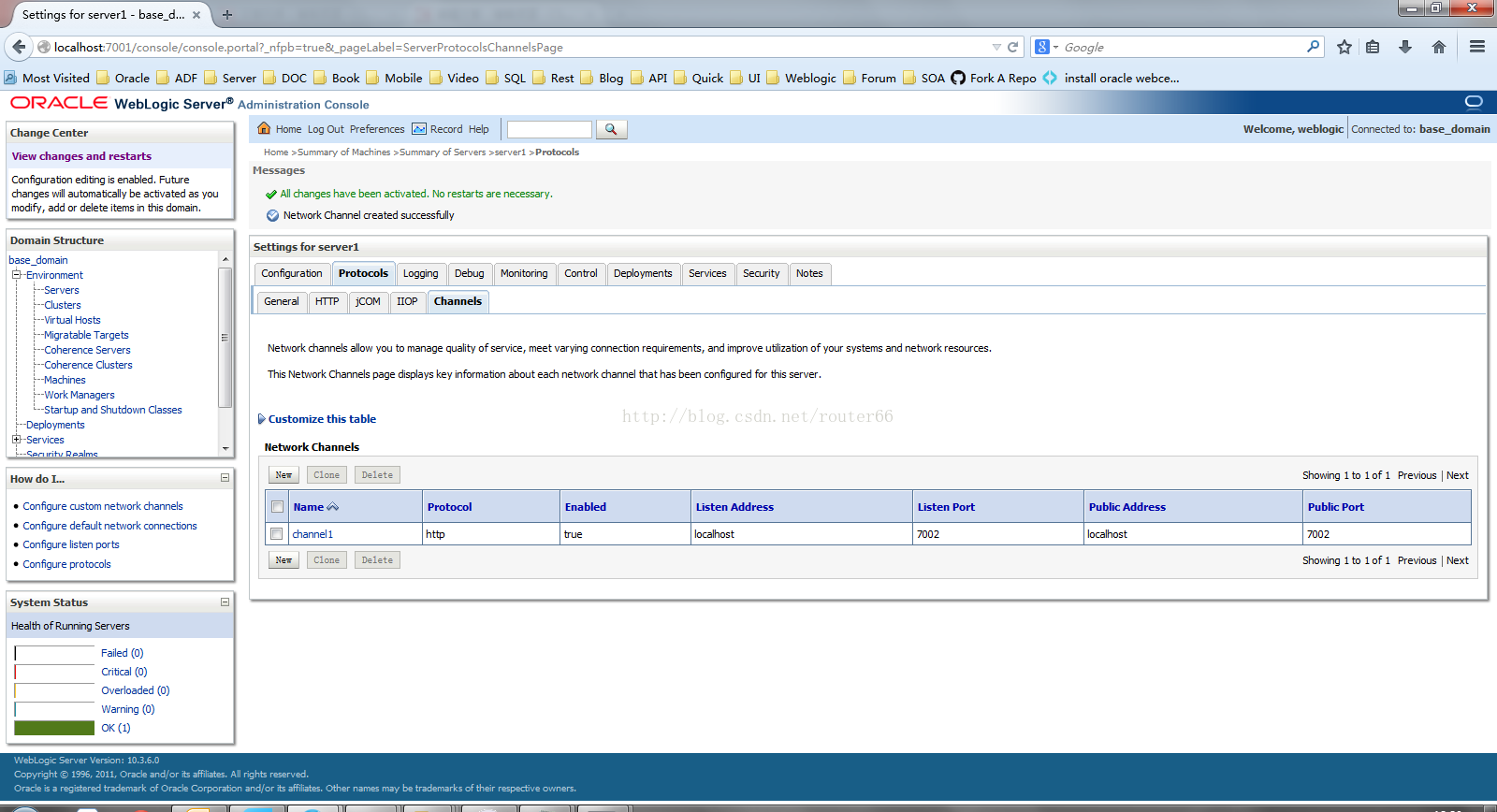The width and height of the screenshot is (1497, 812).
Task: Open the Deployments tab
Action: (643, 273)
